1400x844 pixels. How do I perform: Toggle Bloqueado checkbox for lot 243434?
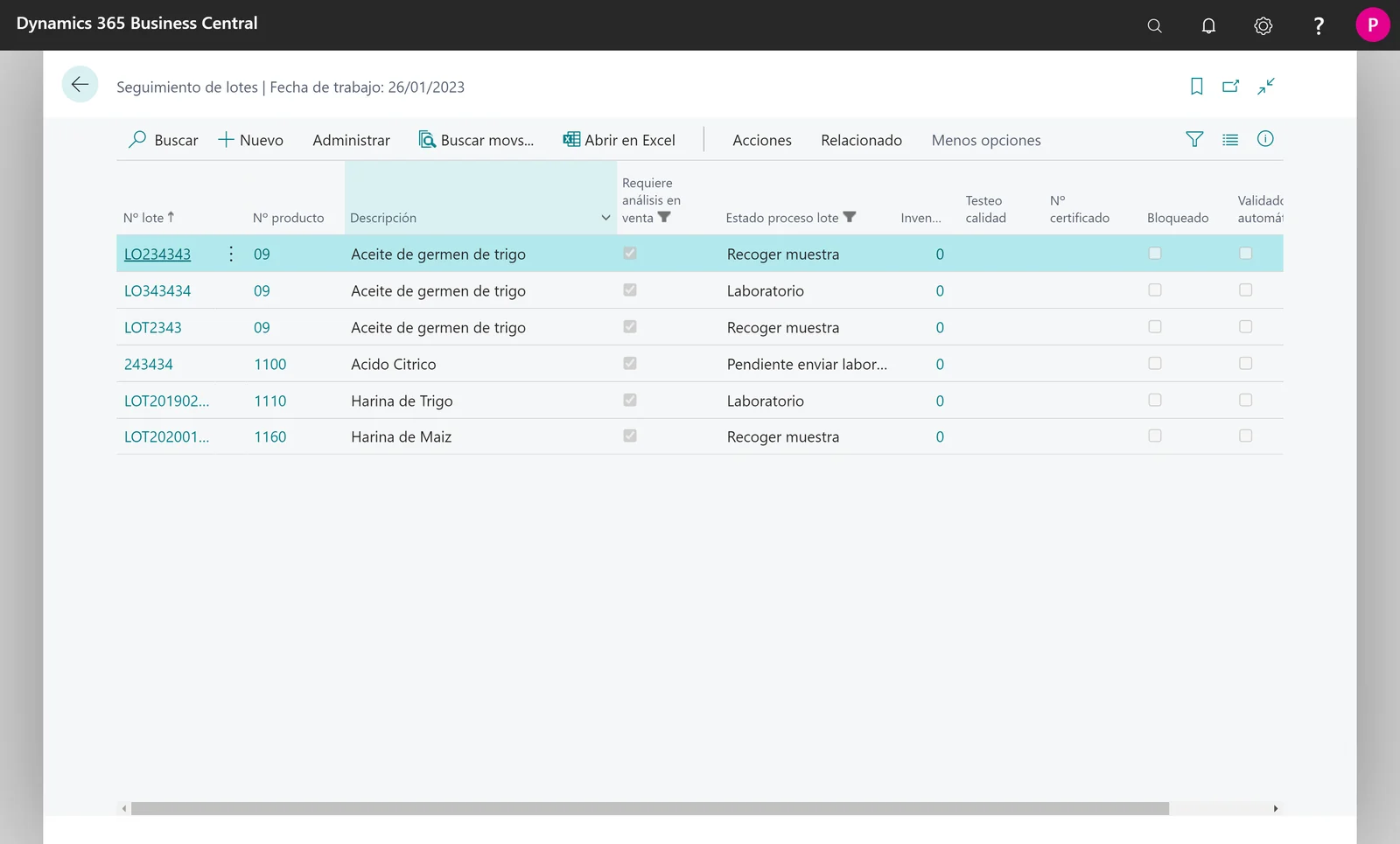[1155, 364]
